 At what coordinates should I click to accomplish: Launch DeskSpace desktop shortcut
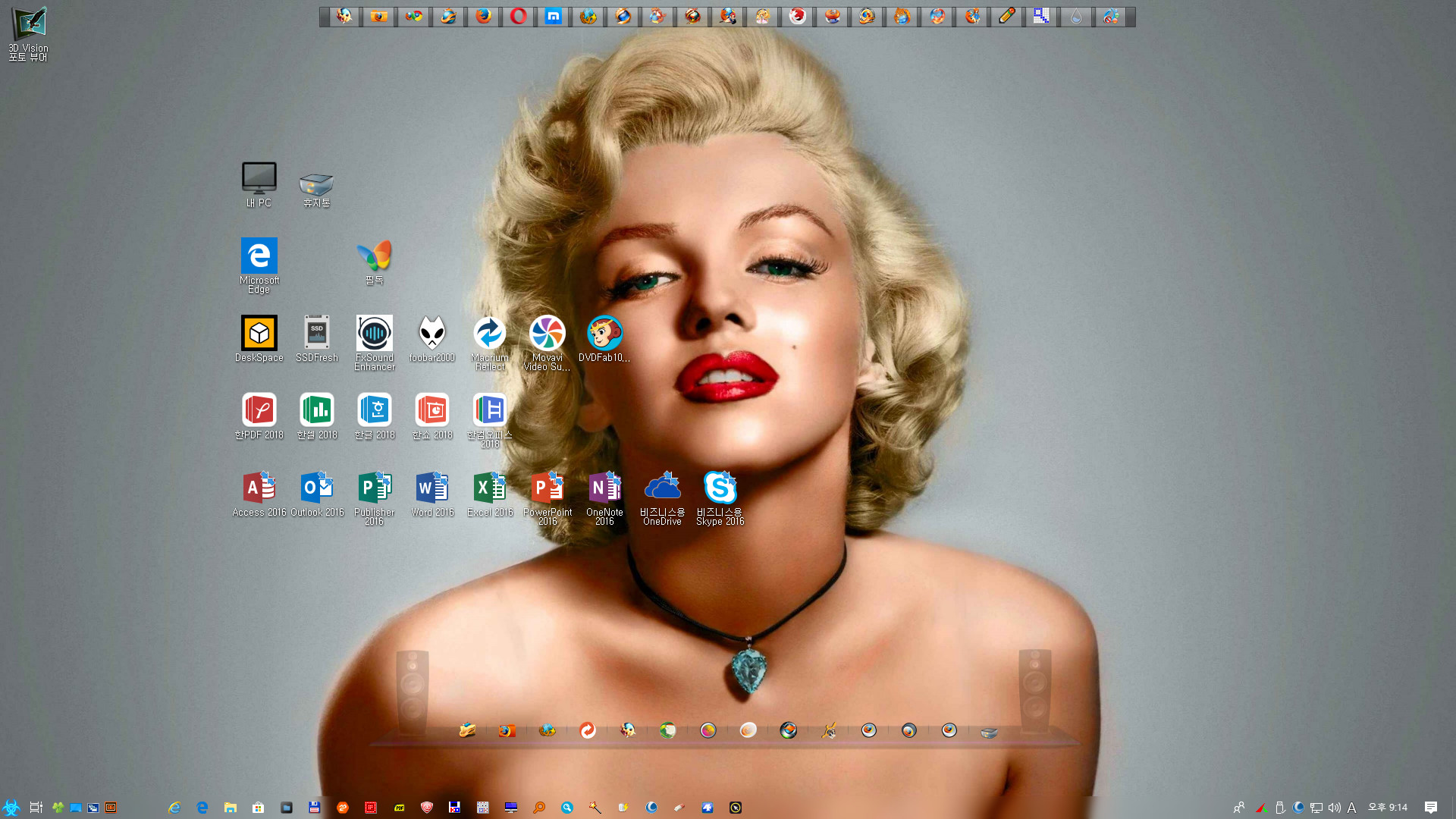click(259, 339)
